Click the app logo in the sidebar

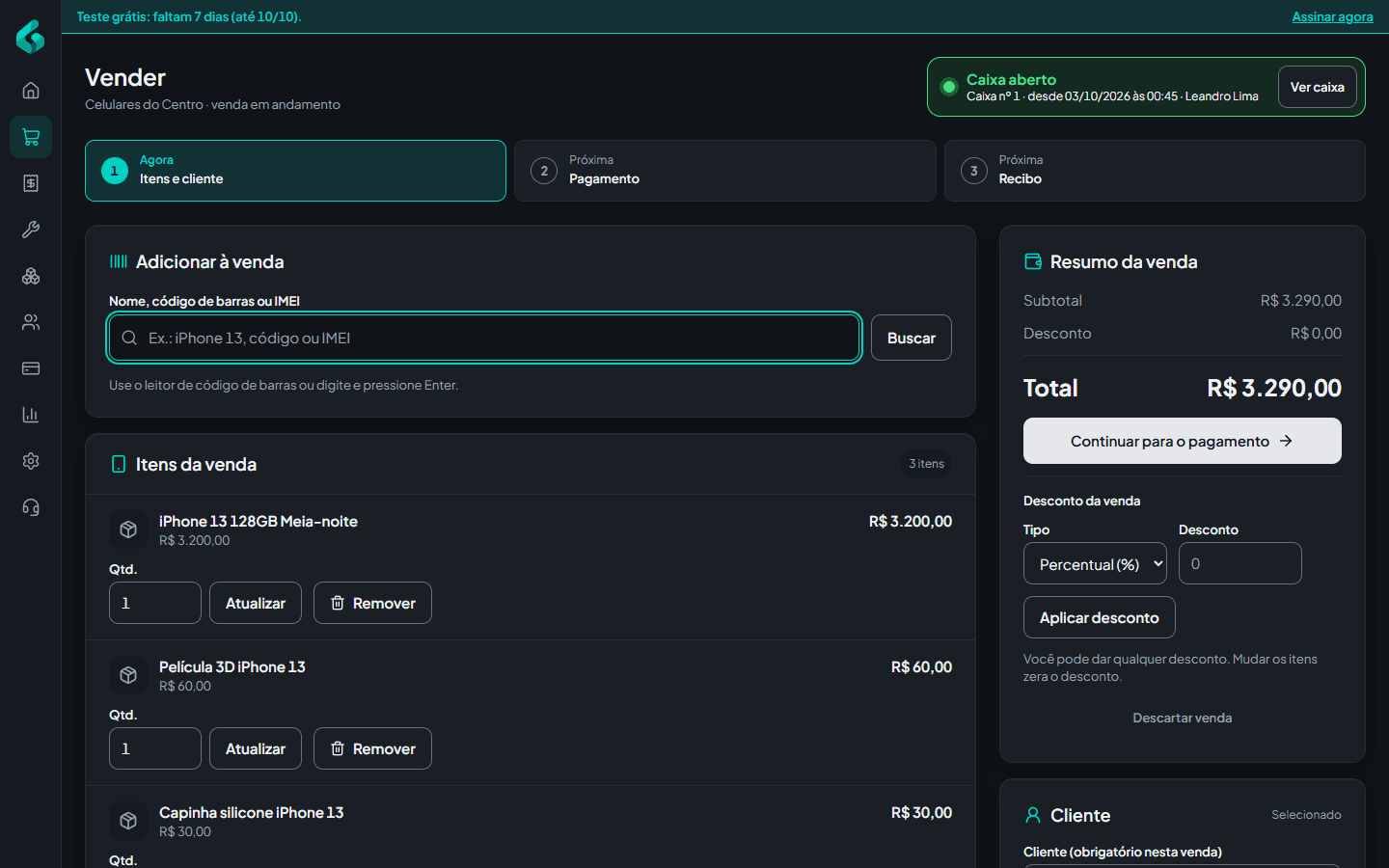click(x=31, y=37)
